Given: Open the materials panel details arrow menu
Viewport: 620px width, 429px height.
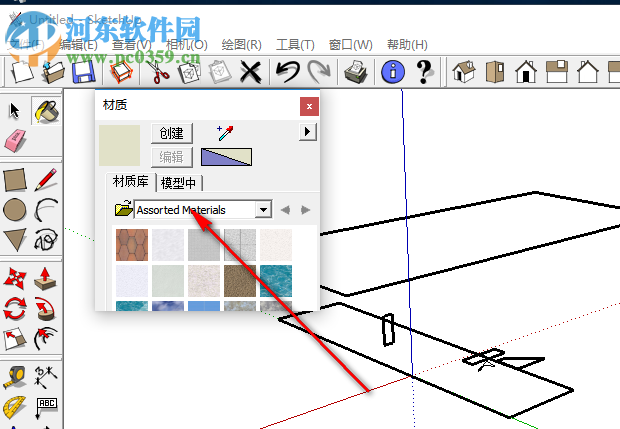Looking at the screenshot, I should click(x=308, y=132).
